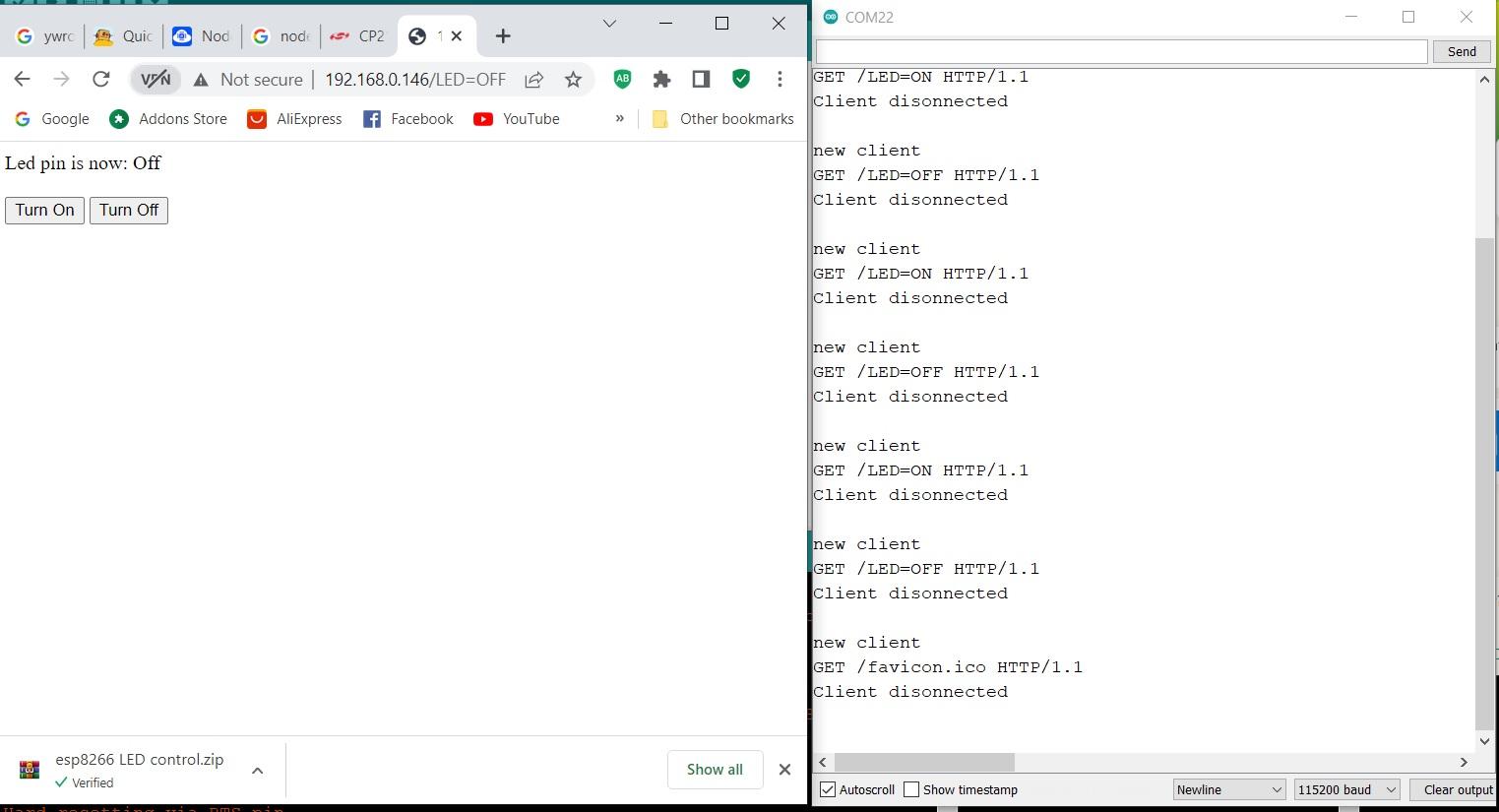Open Chrome's three-dot menu
This screenshot has height=812, width=1499.
(780, 80)
